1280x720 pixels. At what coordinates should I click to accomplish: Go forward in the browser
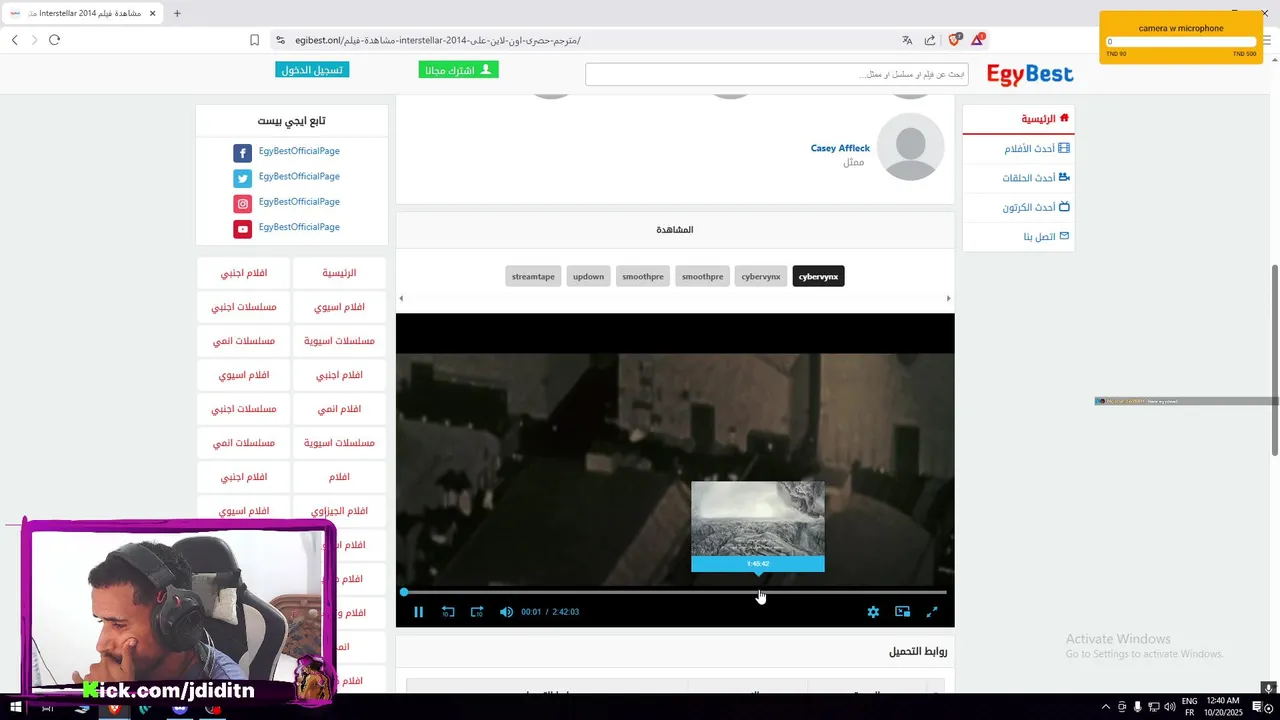coord(34,40)
